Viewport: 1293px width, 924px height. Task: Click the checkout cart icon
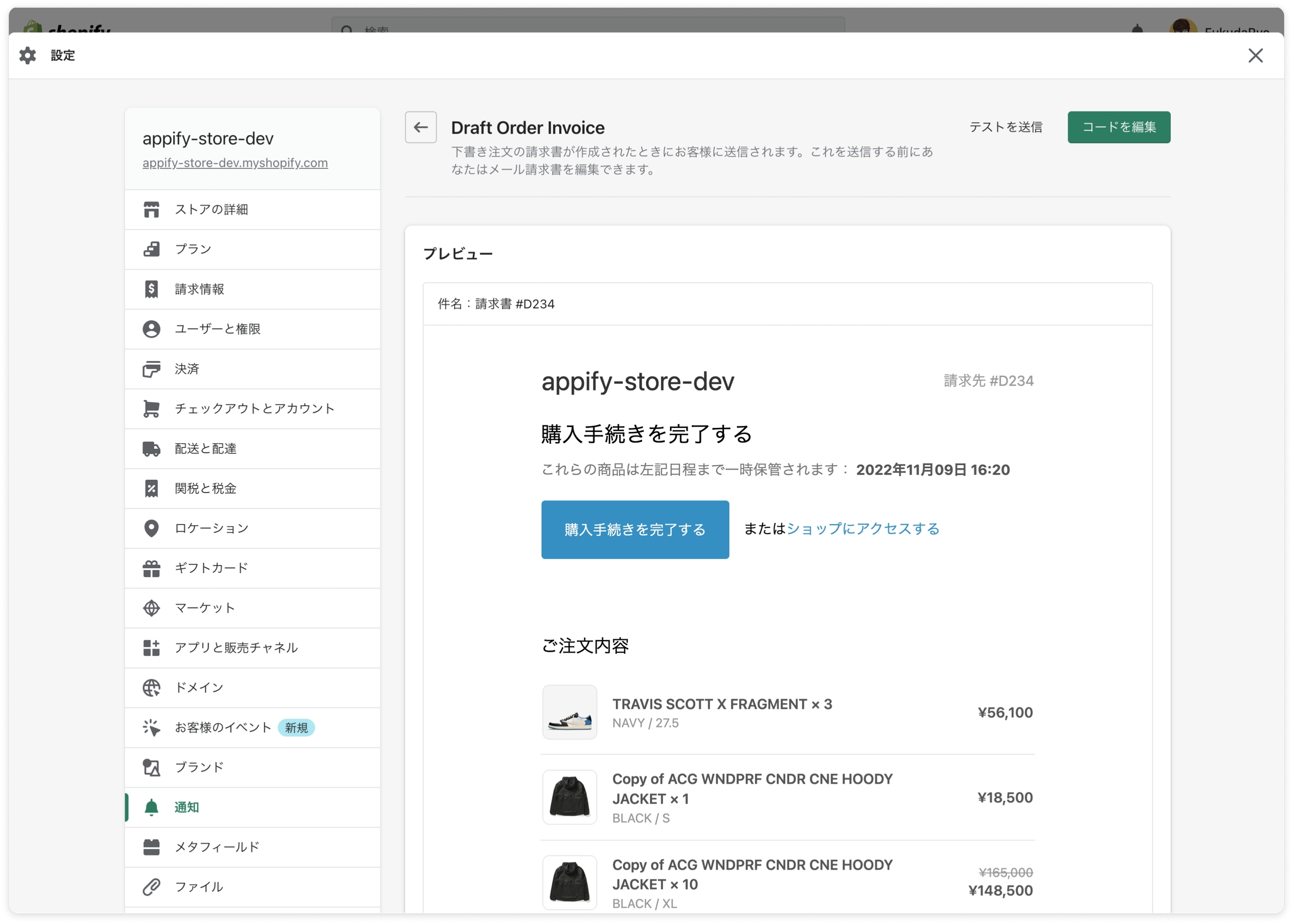pyautogui.click(x=152, y=408)
